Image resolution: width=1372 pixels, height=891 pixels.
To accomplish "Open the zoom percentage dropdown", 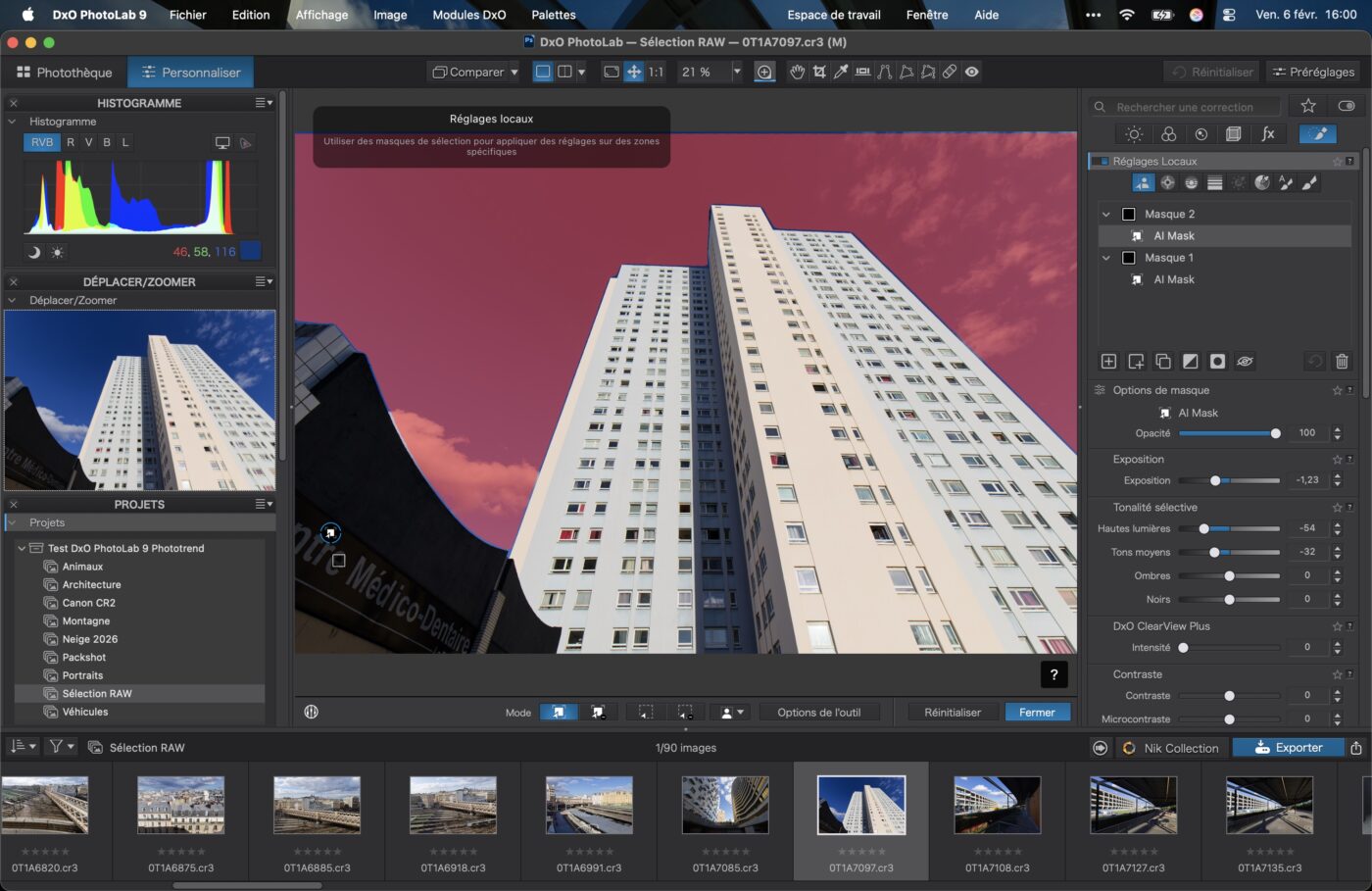I will (x=737, y=72).
